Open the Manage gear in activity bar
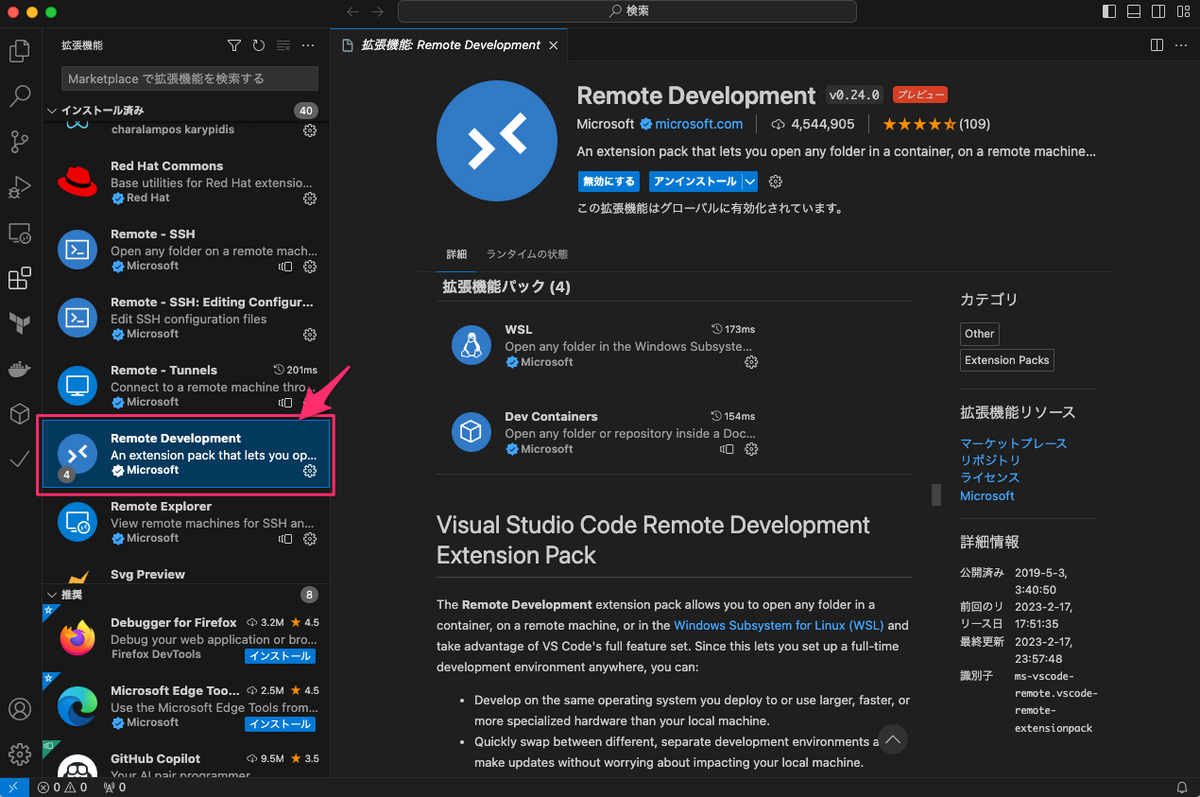The height and width of the screenshot is (797, 1200). tap(19, 753)
